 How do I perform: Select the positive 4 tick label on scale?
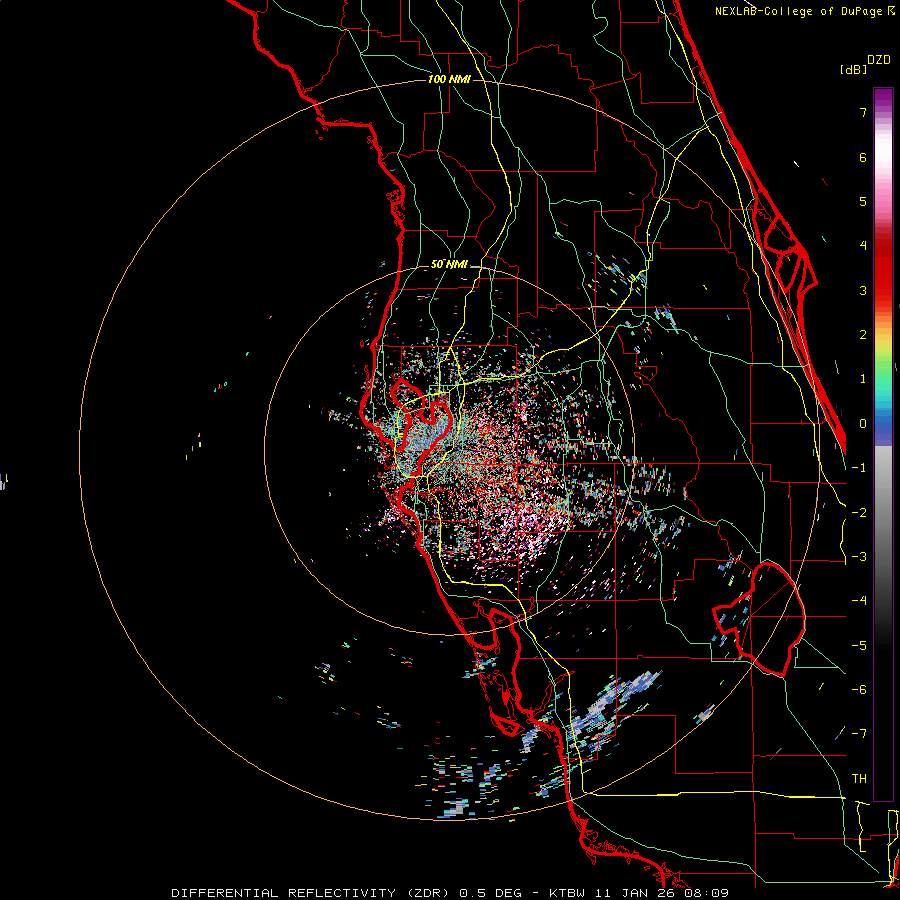(x=863, y=246)
